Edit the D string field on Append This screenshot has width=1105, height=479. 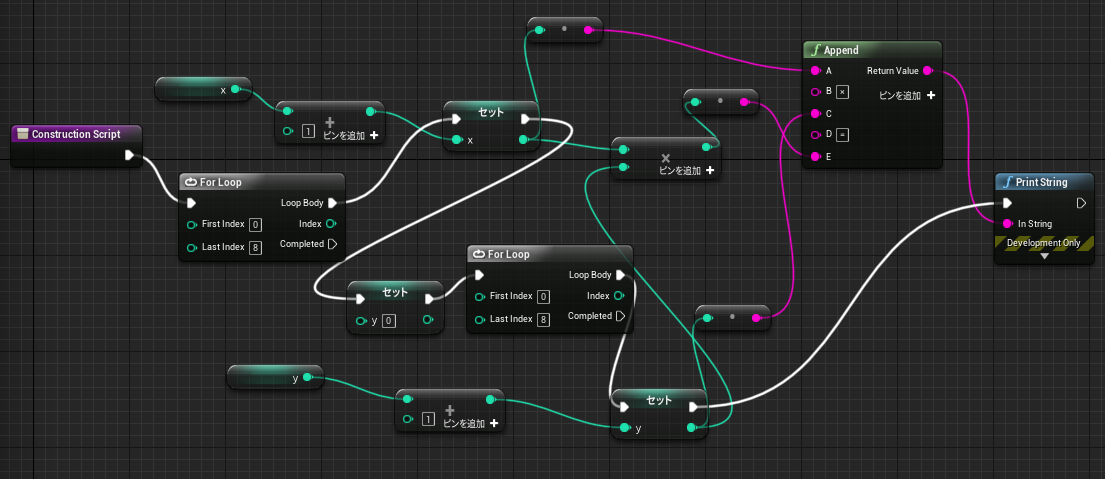tap(842, 135)
